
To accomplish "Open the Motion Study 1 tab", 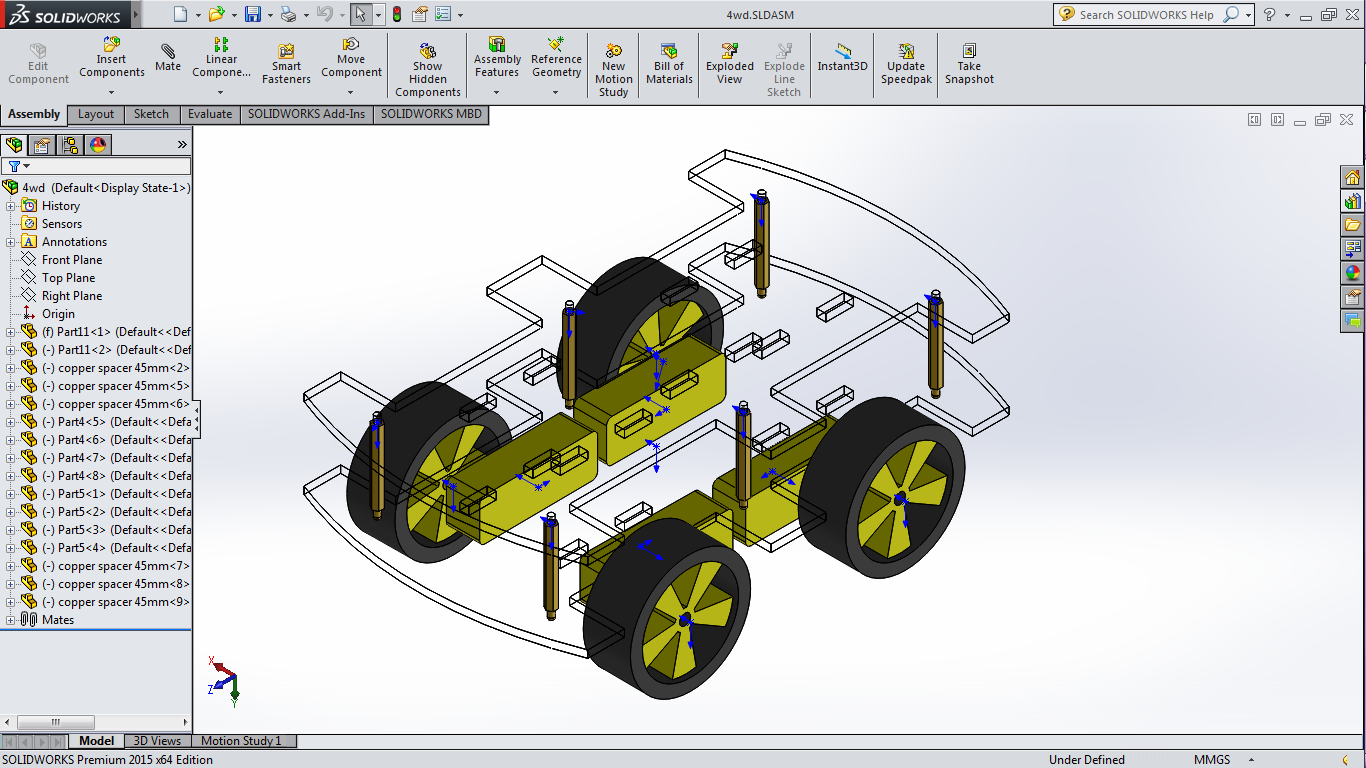I will (x=243, y=741).
